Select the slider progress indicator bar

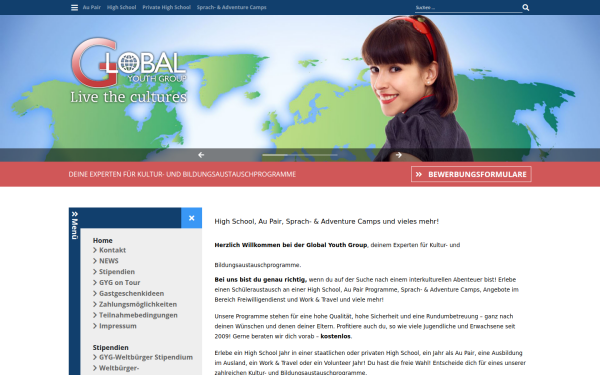pos(300,155)
